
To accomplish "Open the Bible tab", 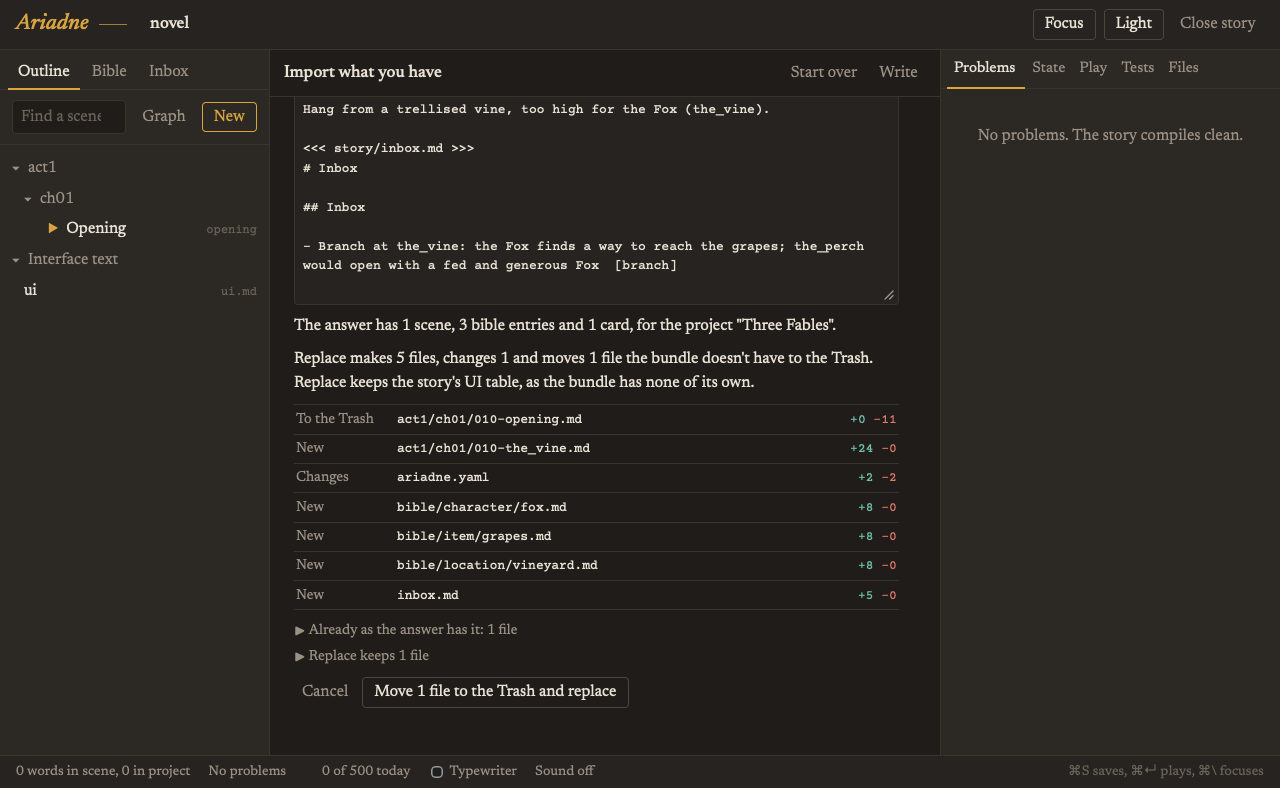I will click(x=109, y=71).
